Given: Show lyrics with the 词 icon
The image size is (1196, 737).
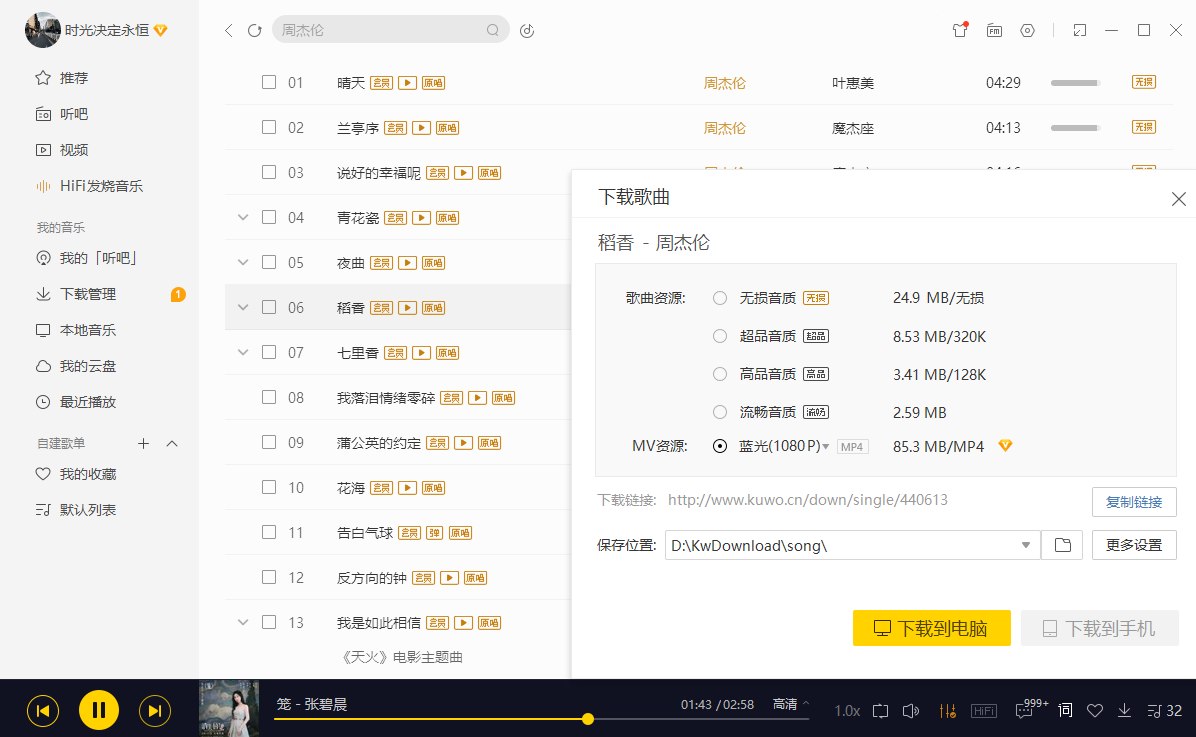Looking at the screenshot, I should point(1066,710).
